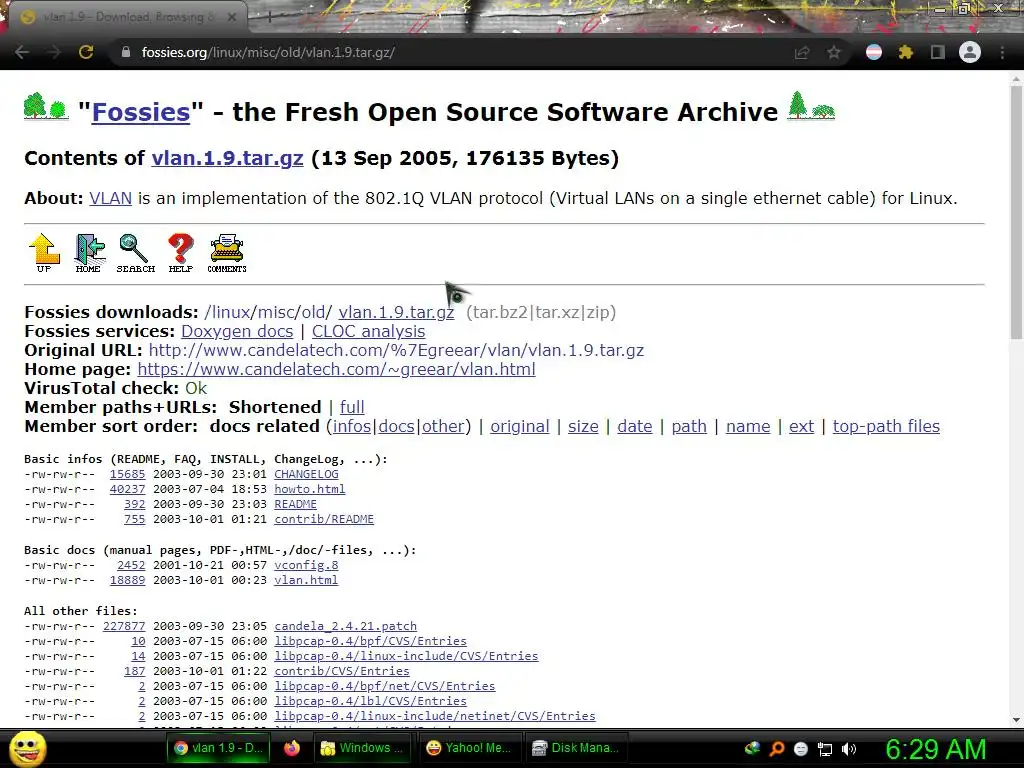The width and height of the screenshot is (1024, 768).
Task: Reload the page with the refresh icon
Action: click(x=86, y=52)
